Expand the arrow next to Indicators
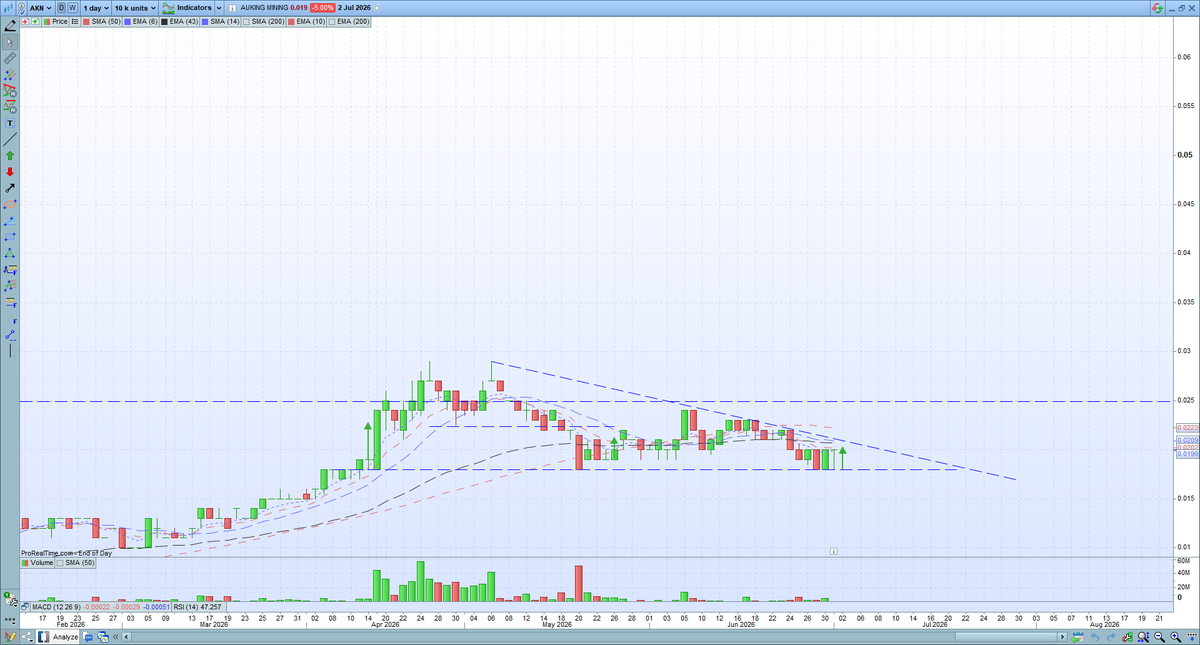The image size is (1200, 645). tap(218, 8)
